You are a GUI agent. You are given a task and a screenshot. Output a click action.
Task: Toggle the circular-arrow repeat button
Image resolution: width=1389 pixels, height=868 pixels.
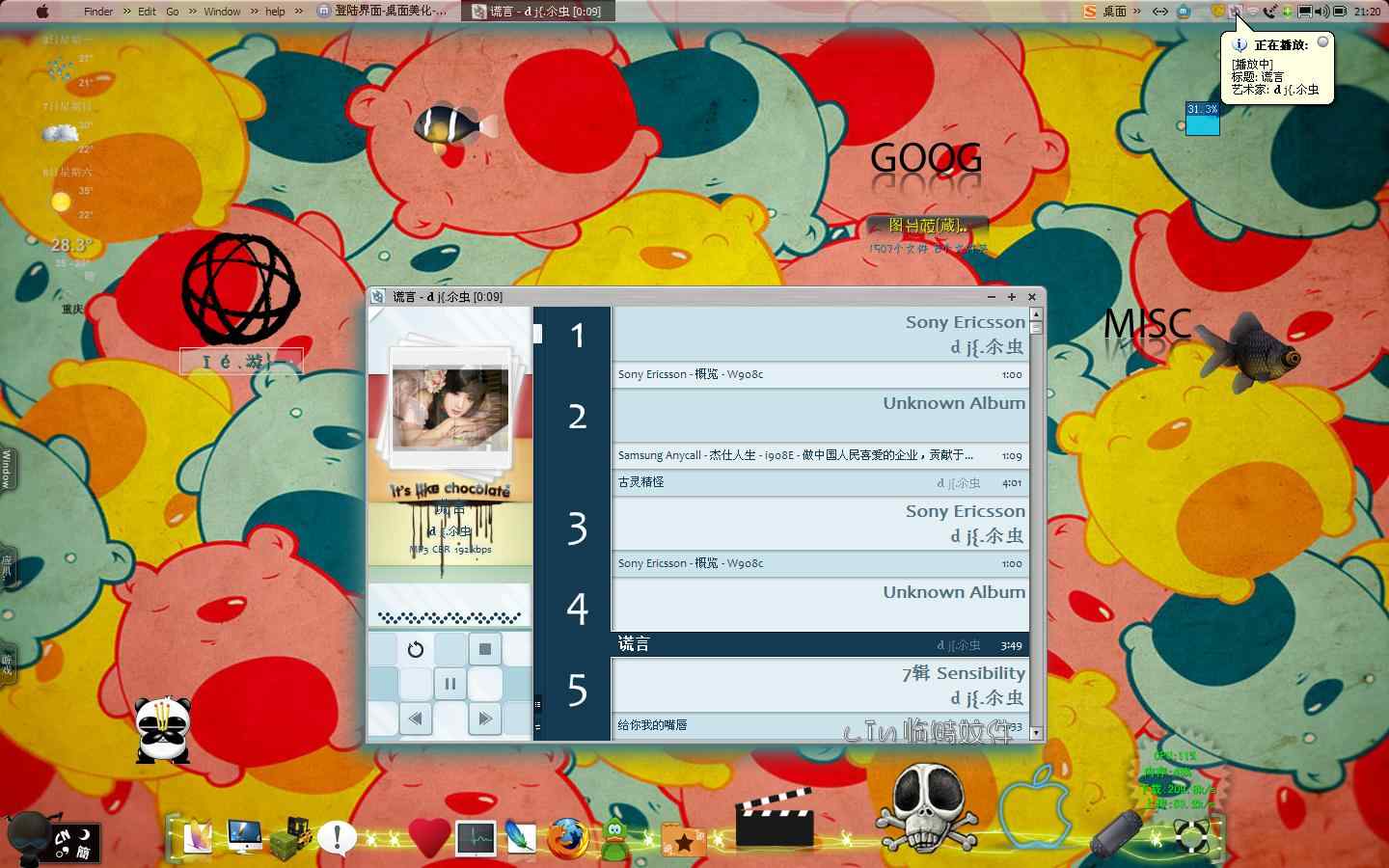pos(416,650)
